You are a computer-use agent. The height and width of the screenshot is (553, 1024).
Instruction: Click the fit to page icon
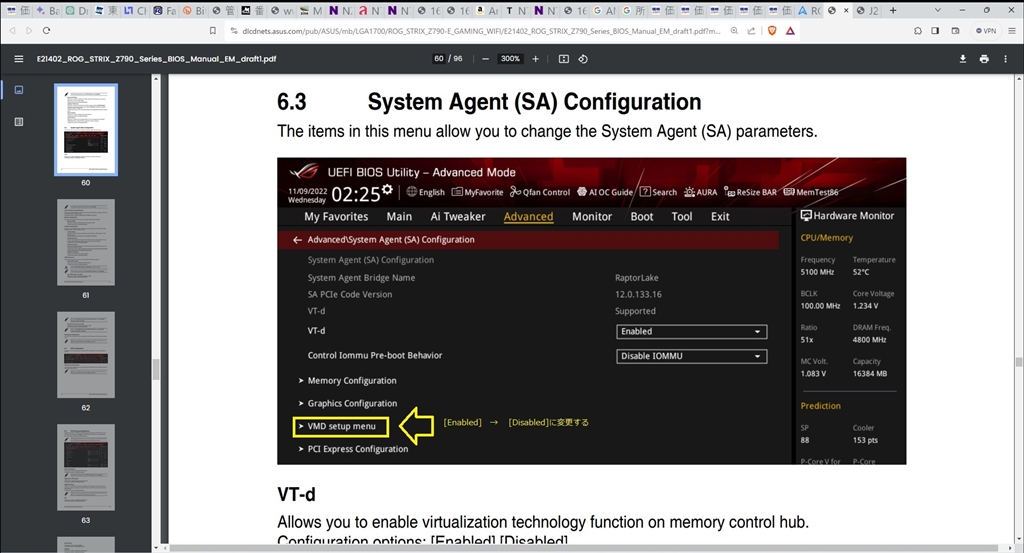(564, 59)
